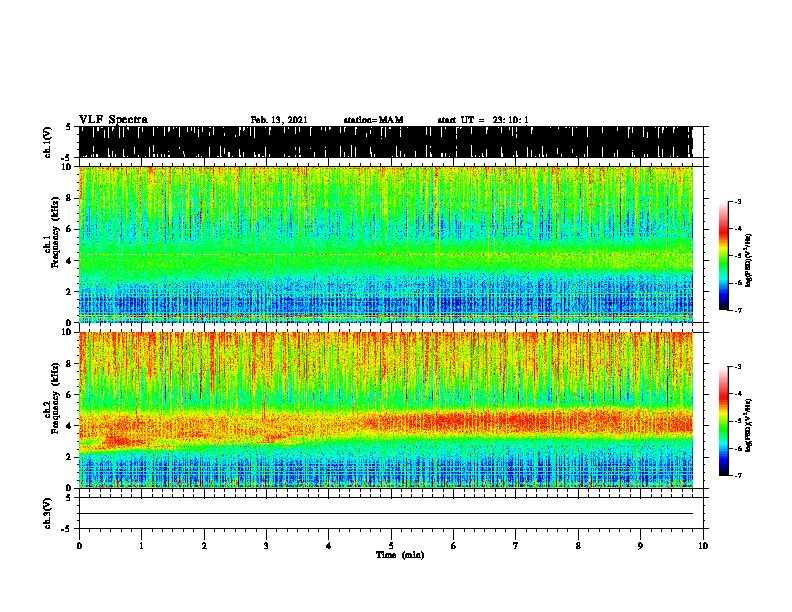Click the "Time (min)" x-axis label
The width and height of the screenshot is (792, 612).
click(x=400, y=555)
